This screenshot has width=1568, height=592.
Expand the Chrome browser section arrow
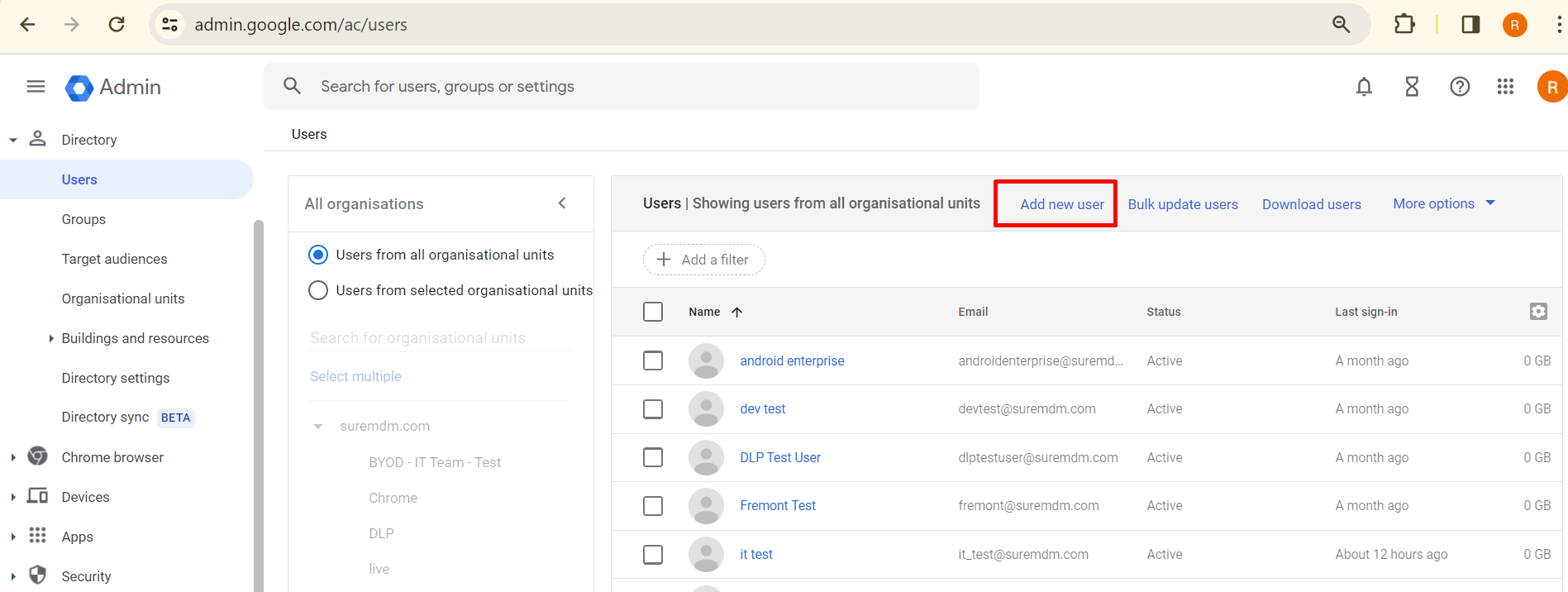(x=13, y=457)
